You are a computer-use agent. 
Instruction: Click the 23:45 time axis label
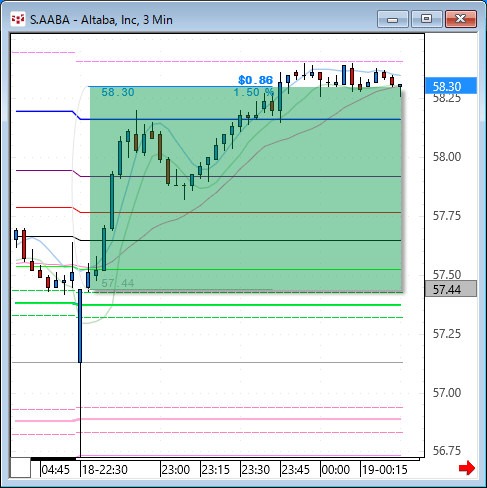[x=296, y=470]
